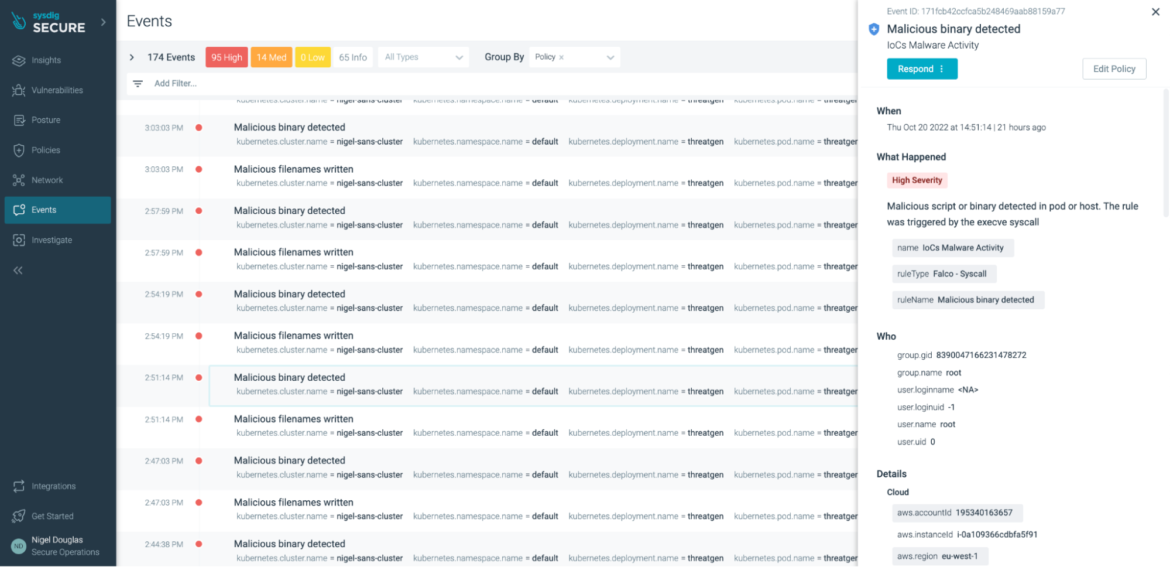Click the Insights layers icon
The width and height of the screenshot is (1170, 567).
19,60
